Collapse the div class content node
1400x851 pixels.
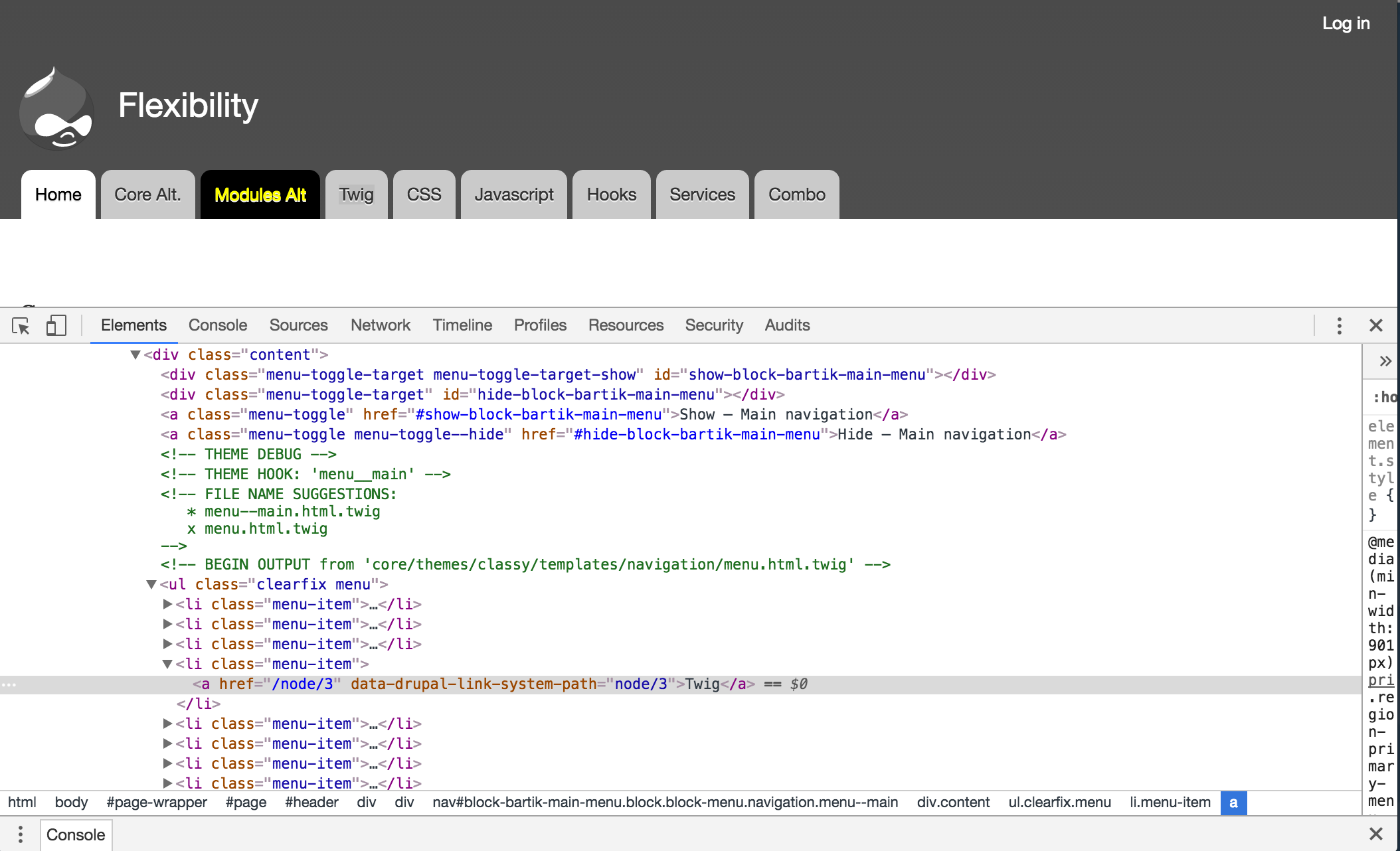click(135, 354)
